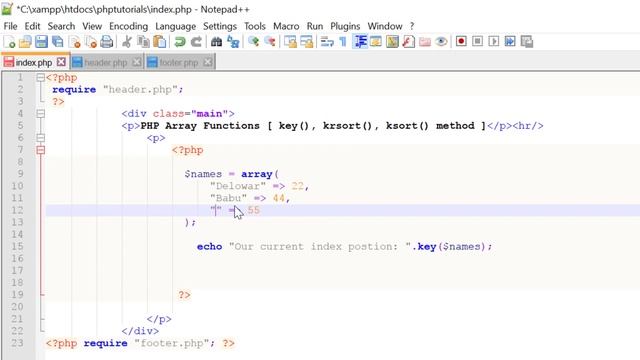Click the Save Recorded Macro icon
The height and width of the screenshot is (360, 640).
[x=527, y=41]
